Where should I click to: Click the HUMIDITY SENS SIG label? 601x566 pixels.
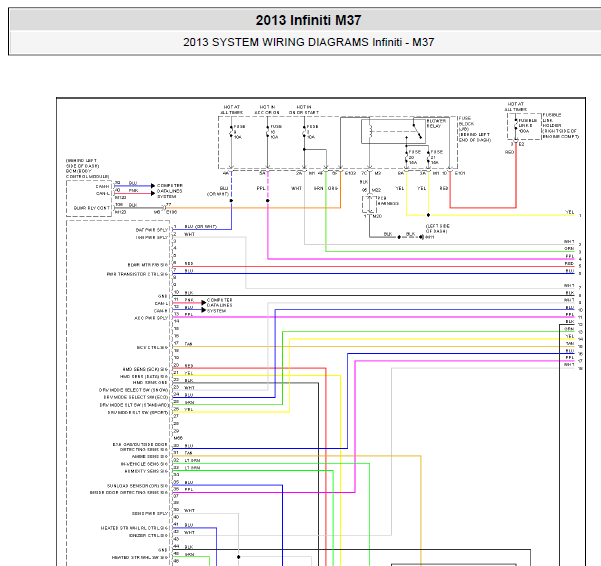146,471
